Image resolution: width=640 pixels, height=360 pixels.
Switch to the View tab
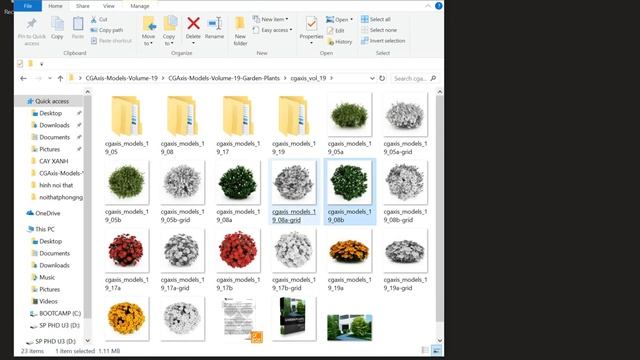tap(109, 6)
